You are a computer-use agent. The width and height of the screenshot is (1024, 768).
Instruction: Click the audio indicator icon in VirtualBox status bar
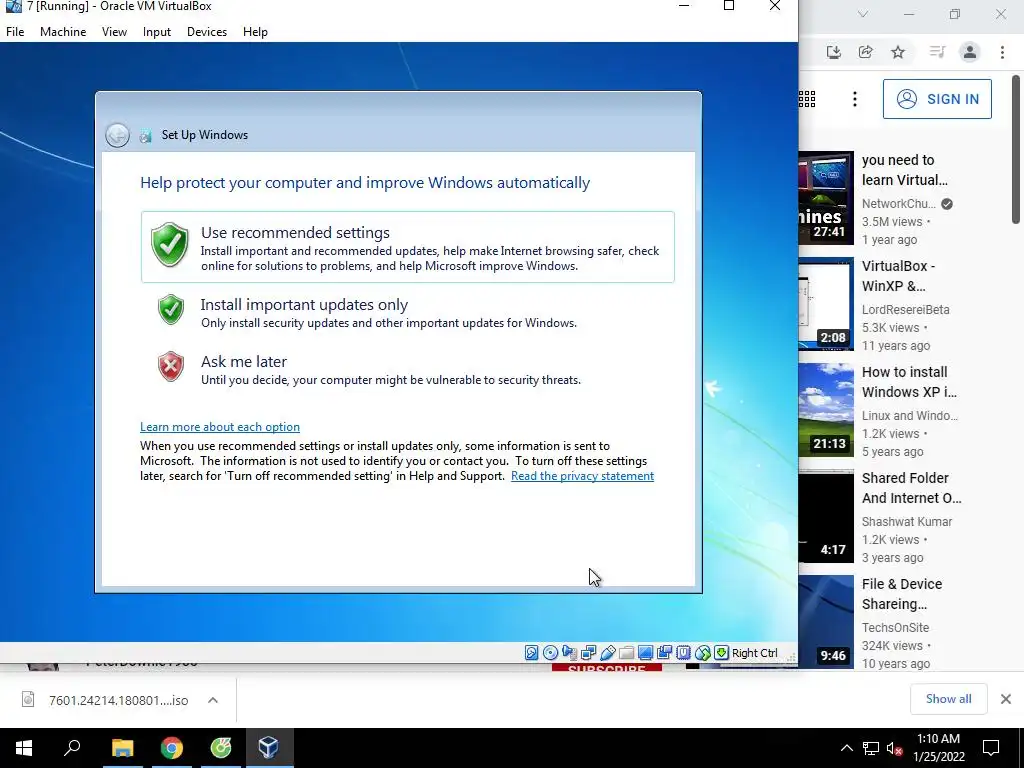569,652
